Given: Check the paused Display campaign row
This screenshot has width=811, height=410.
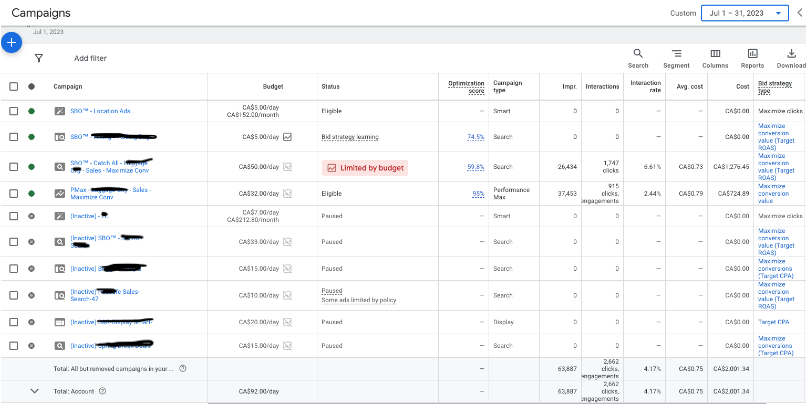Looking at the screenshot, I should (x=13, y=322).
